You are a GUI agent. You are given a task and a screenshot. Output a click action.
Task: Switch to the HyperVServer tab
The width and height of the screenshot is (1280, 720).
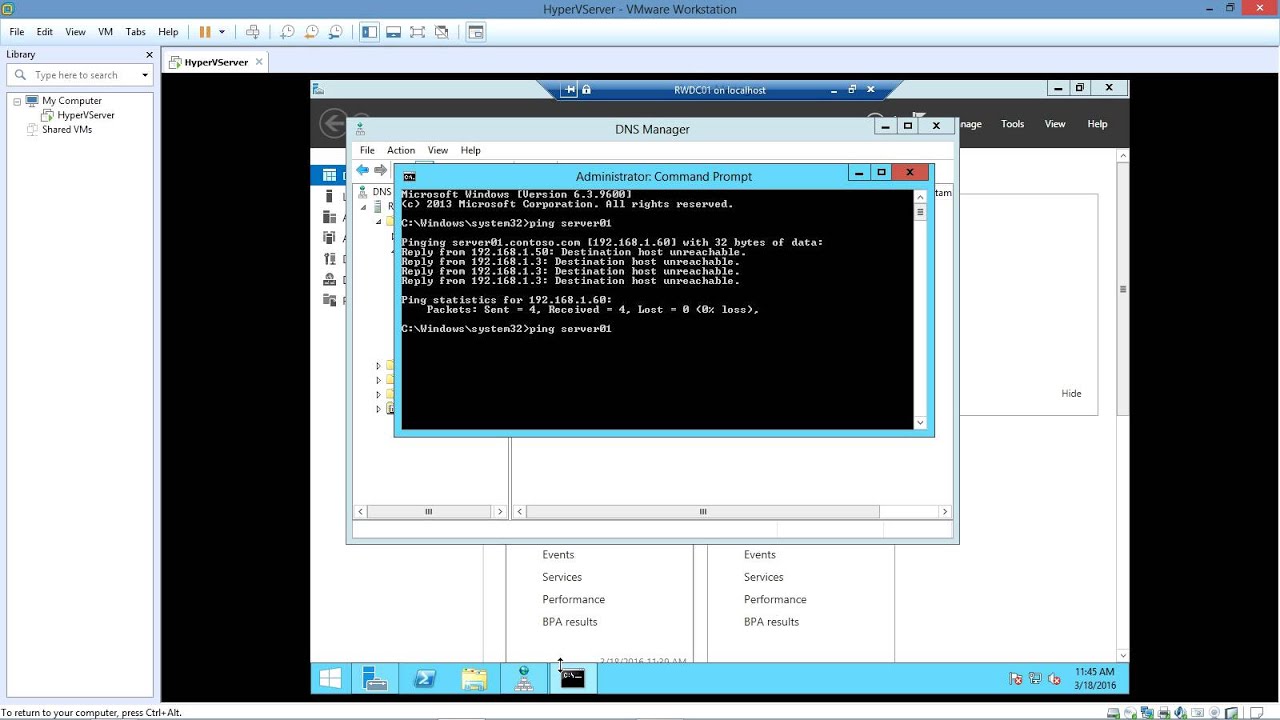(216, 62)
